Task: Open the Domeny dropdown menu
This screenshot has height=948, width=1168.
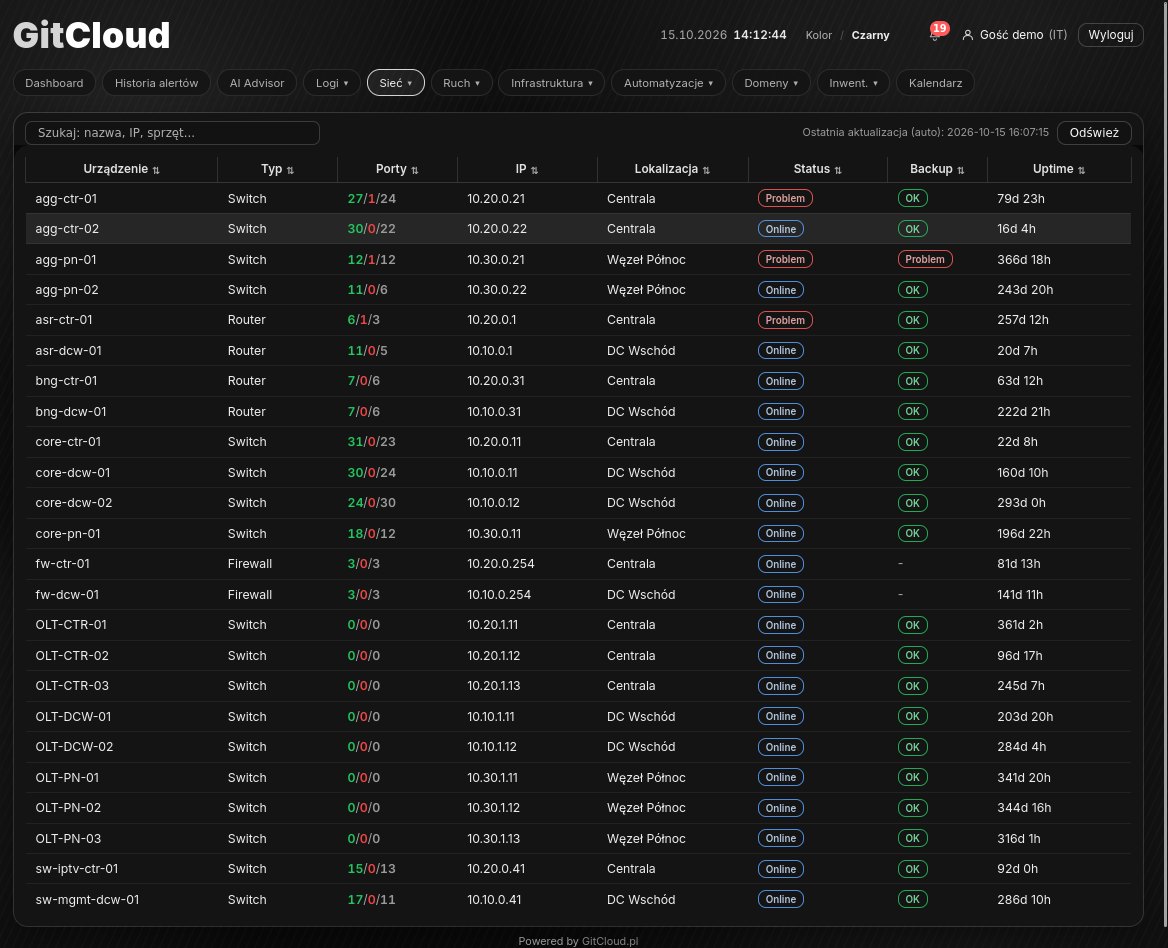Action: tap(771, 83)
